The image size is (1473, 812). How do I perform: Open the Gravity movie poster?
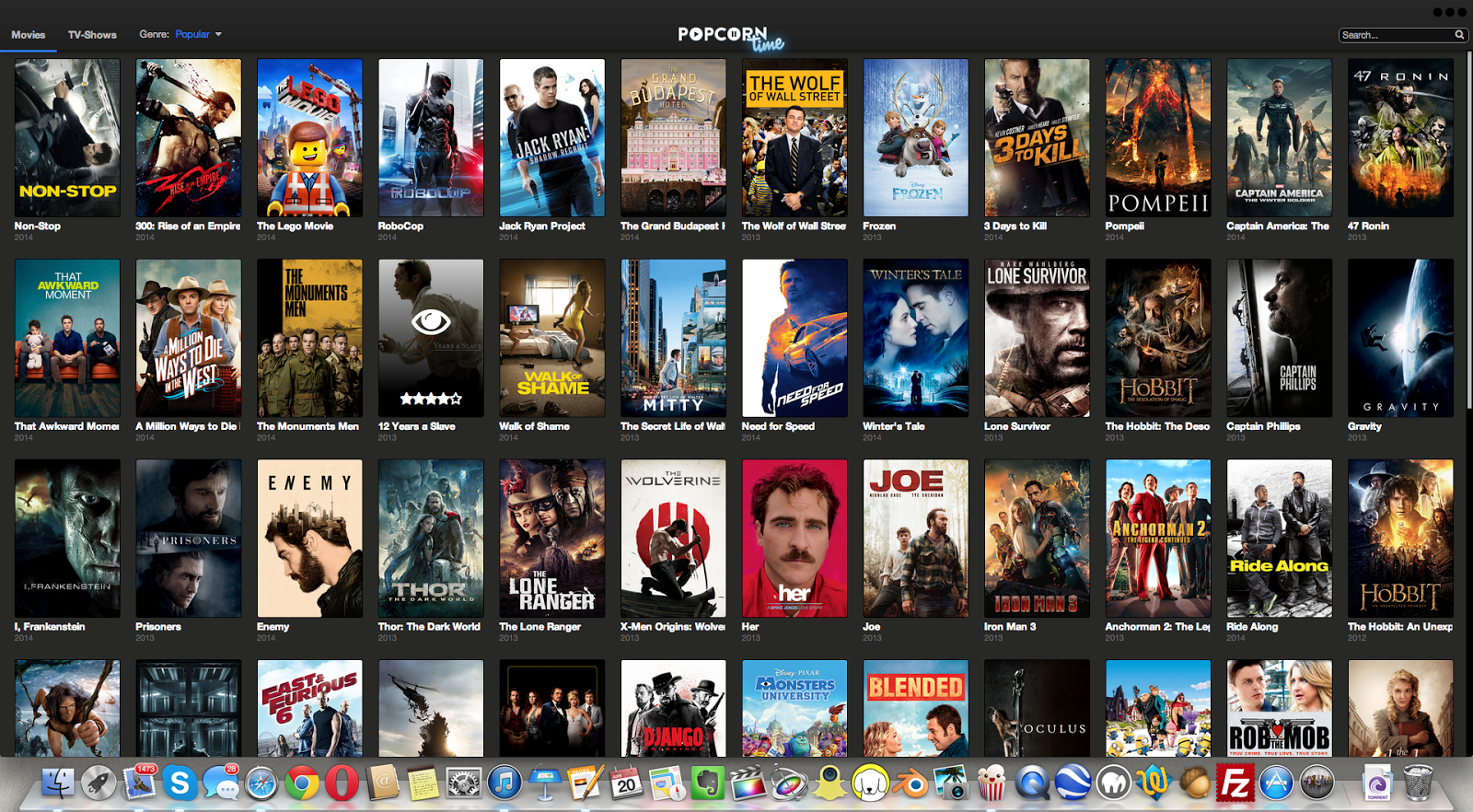pos(1400,338)
